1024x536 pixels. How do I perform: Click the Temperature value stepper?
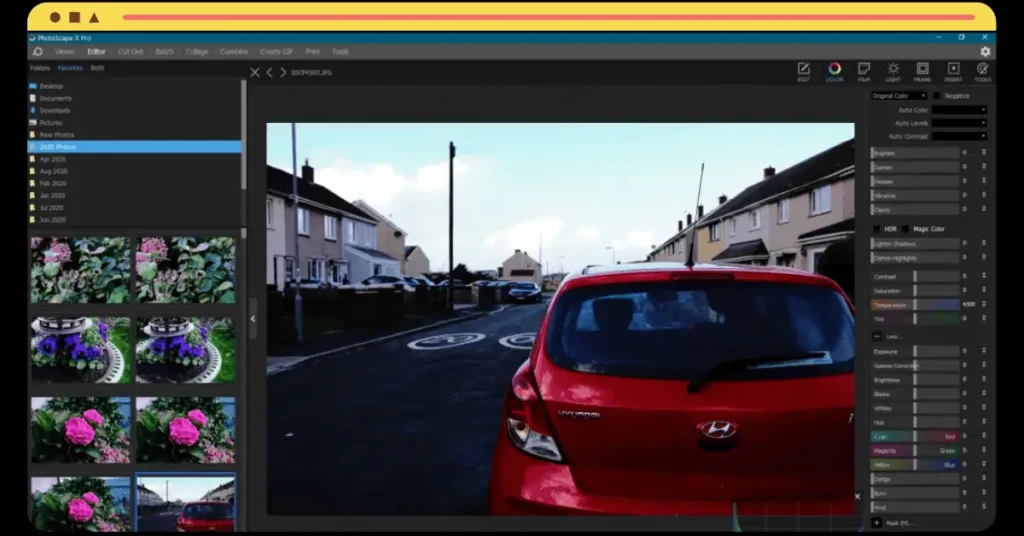[984, 304]
